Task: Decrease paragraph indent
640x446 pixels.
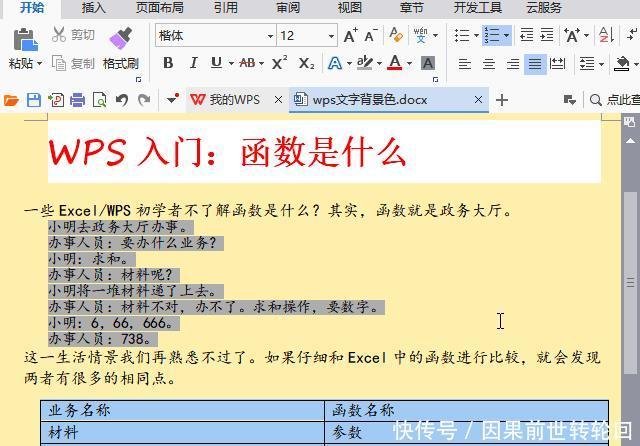Action: (x=527, y=35)
